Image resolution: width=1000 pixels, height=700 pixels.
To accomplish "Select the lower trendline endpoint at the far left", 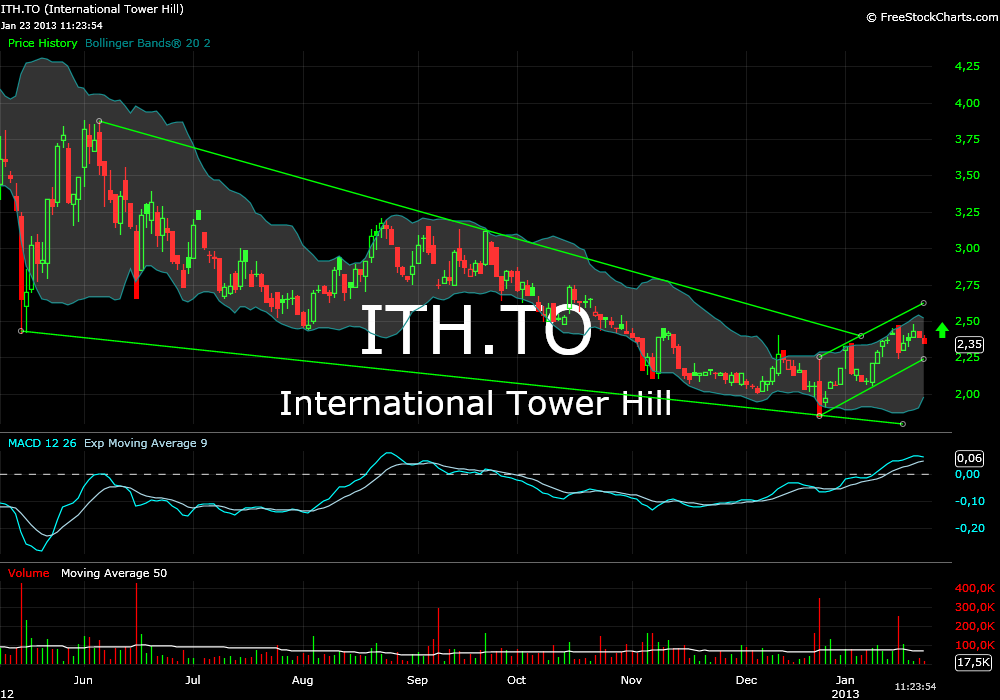I will click(22, 331).
